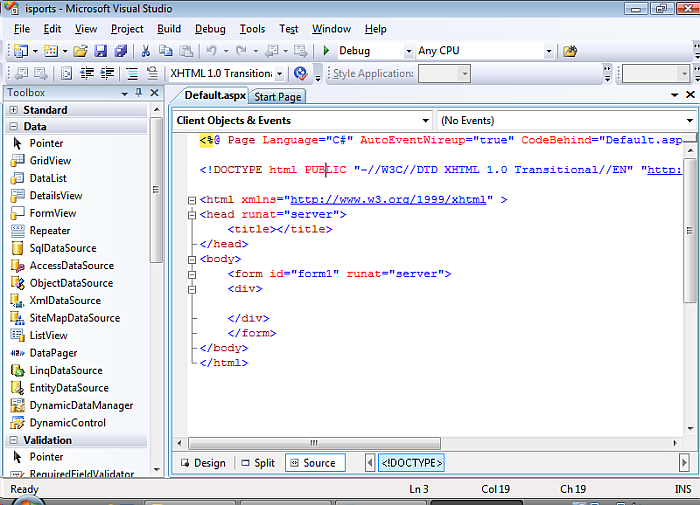The image size is (700, 505).
Task: Click the <!DOCTYPE> tag navigator button
Action: 410,463
